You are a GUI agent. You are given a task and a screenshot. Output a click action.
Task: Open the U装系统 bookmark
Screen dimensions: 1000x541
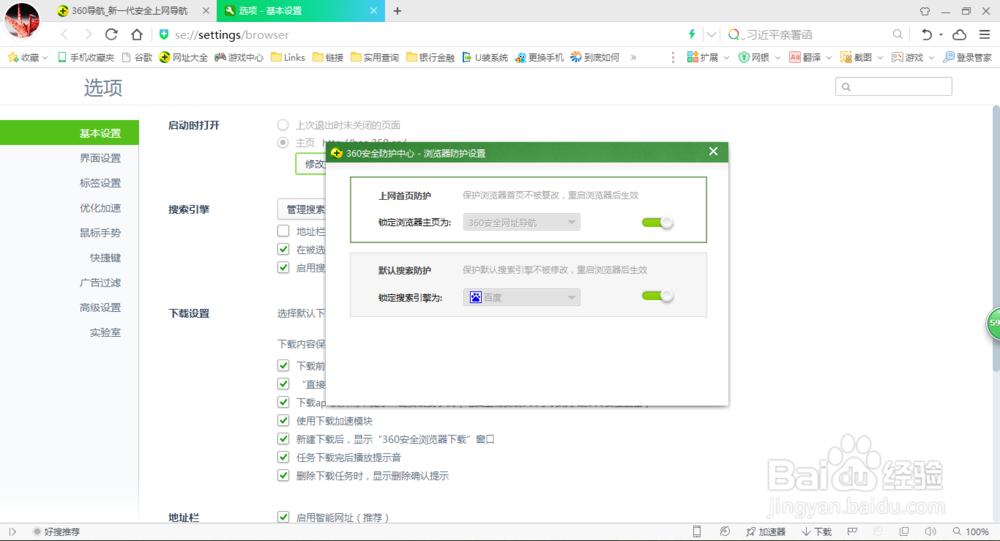tap(485, 57)
